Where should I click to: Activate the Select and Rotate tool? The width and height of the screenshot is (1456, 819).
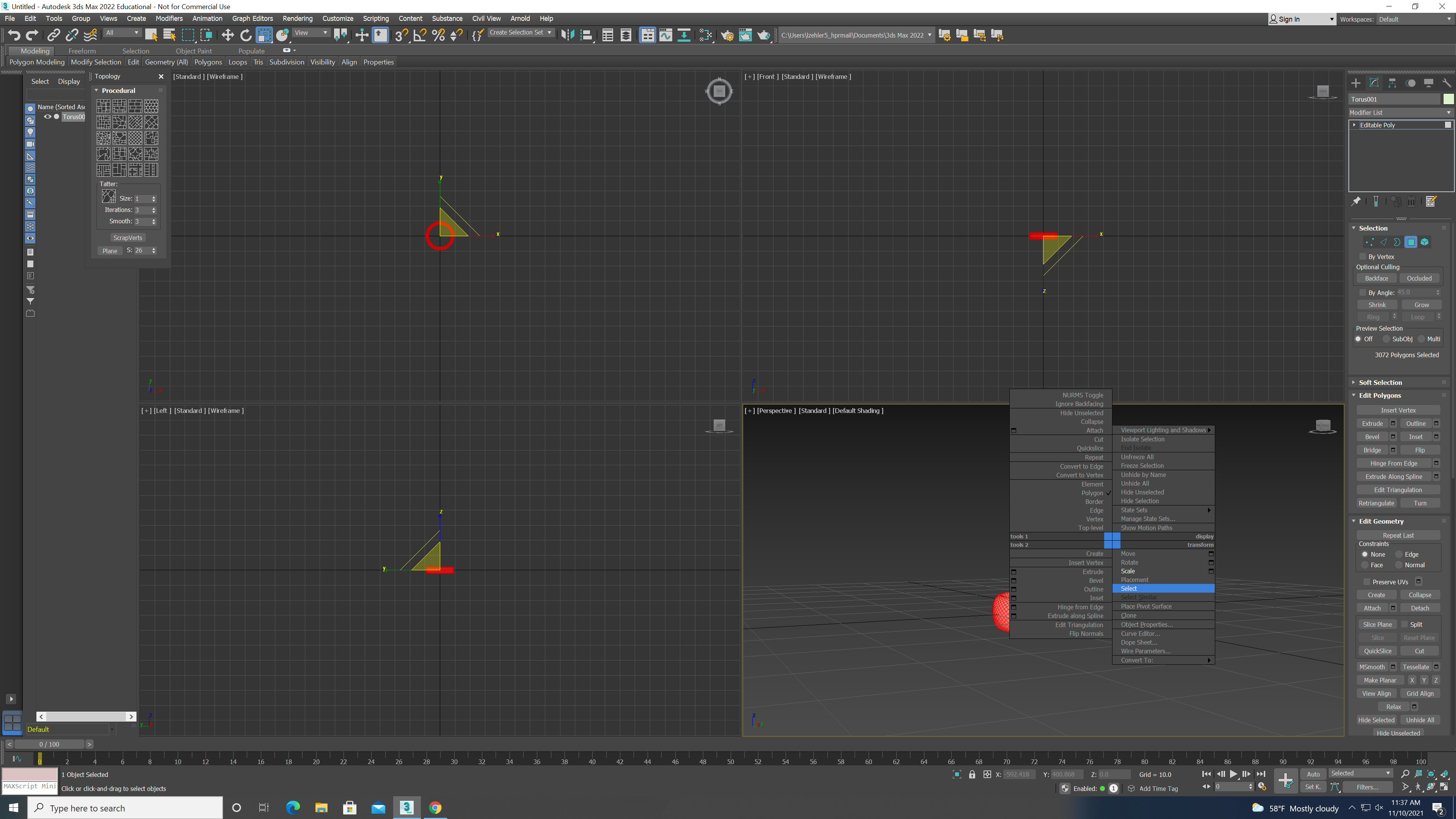tap(246, 35)
